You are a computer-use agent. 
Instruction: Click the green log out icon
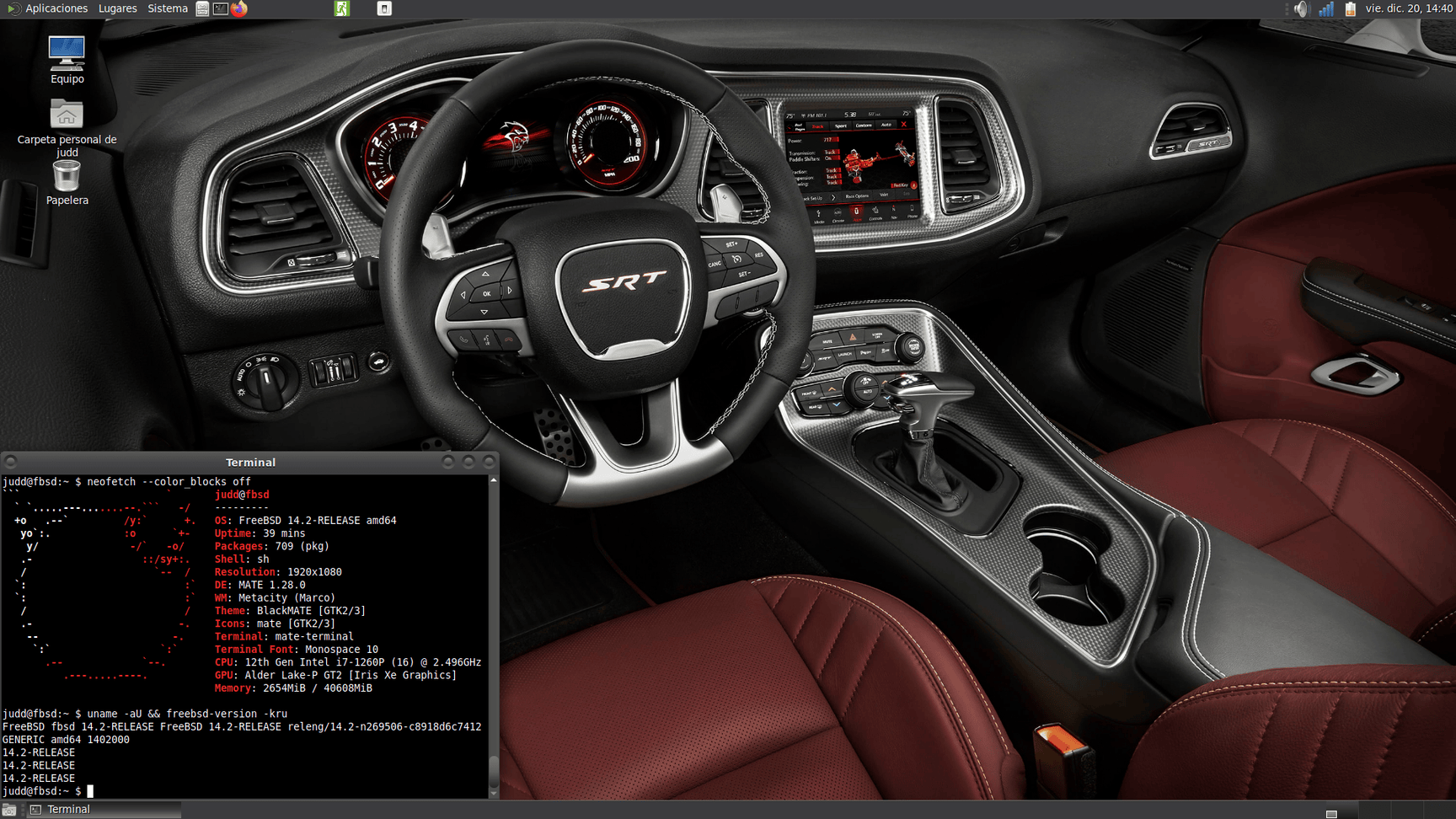341,8
